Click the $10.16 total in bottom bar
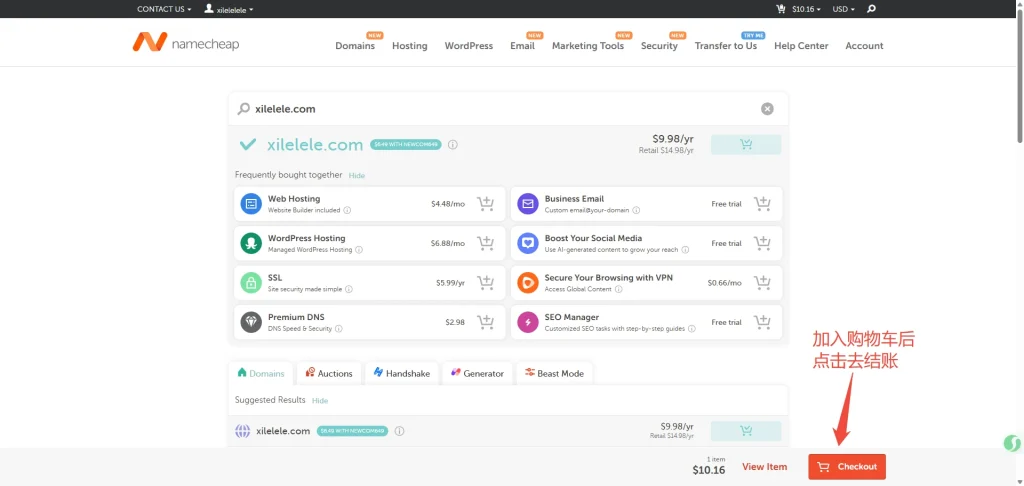 [709, 470]
